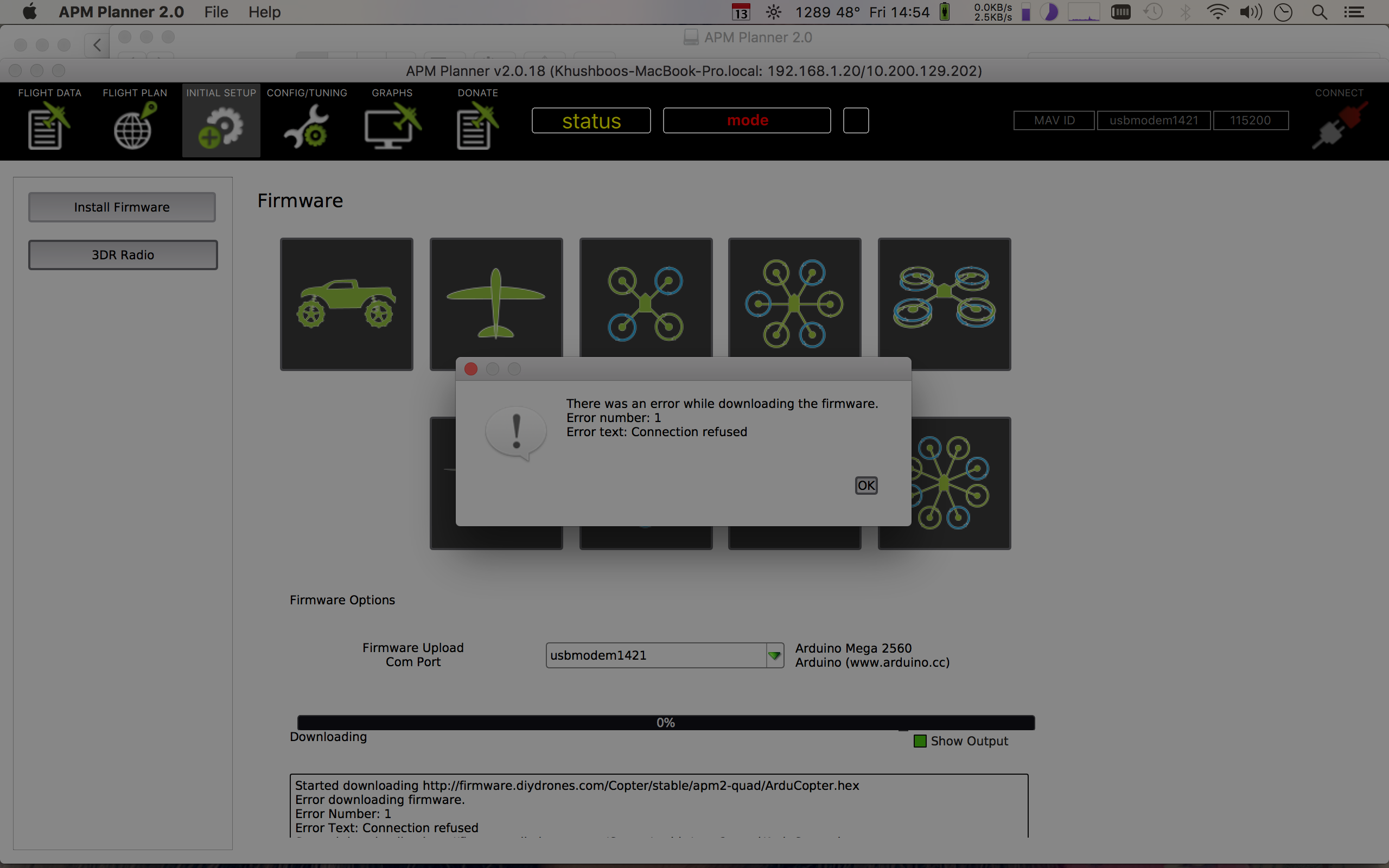Image resolution: width=1389 pixels, height=868 pixels.
Task: Open the MAV ID selector
Action: pyautogui.click(x=1054, y=120)
